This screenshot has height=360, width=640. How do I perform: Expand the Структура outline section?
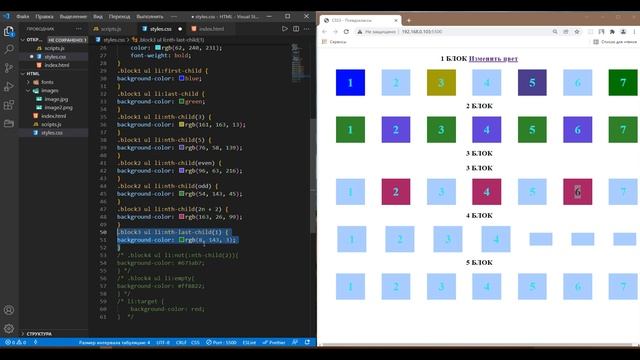click(22, 333)
